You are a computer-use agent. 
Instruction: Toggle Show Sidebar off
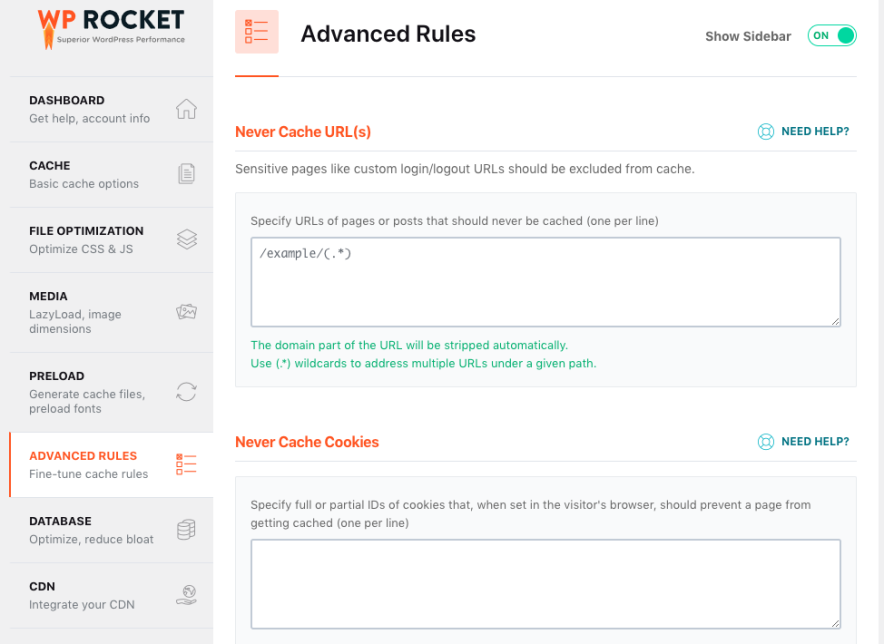pyautogui.click(x=831, y=35)
